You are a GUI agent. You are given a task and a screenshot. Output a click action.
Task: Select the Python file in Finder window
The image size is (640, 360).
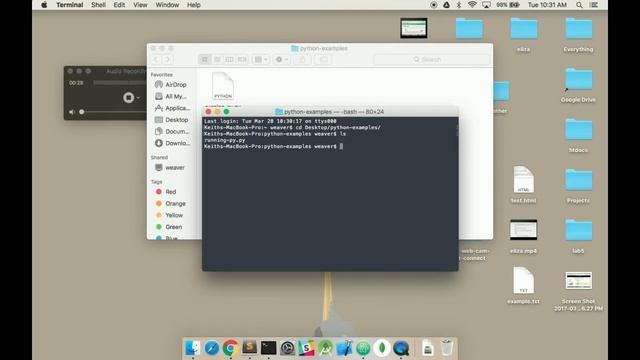pos(222,87)
